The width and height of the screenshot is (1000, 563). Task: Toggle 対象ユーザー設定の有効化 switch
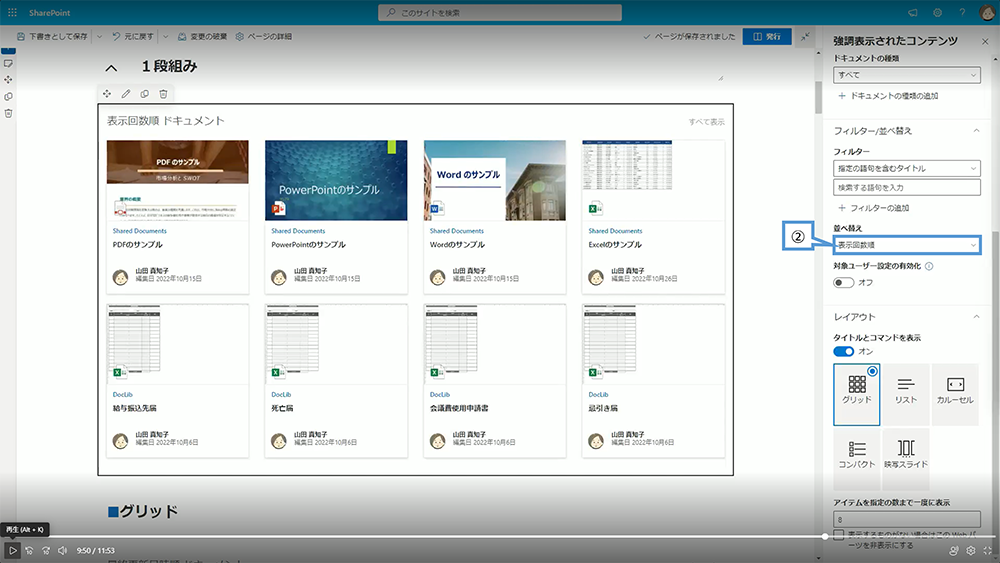click(843, 282)
